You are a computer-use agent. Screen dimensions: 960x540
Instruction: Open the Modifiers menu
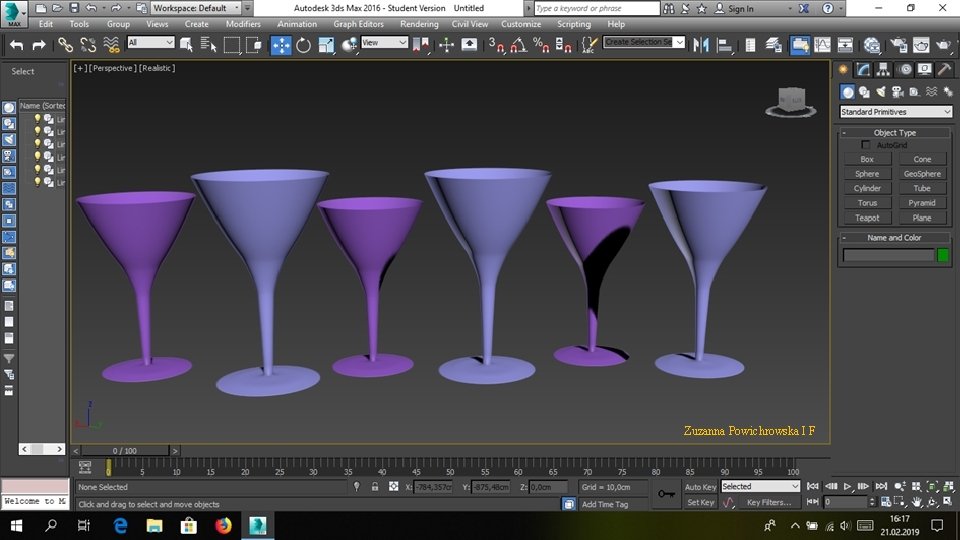tap(243, 24)
